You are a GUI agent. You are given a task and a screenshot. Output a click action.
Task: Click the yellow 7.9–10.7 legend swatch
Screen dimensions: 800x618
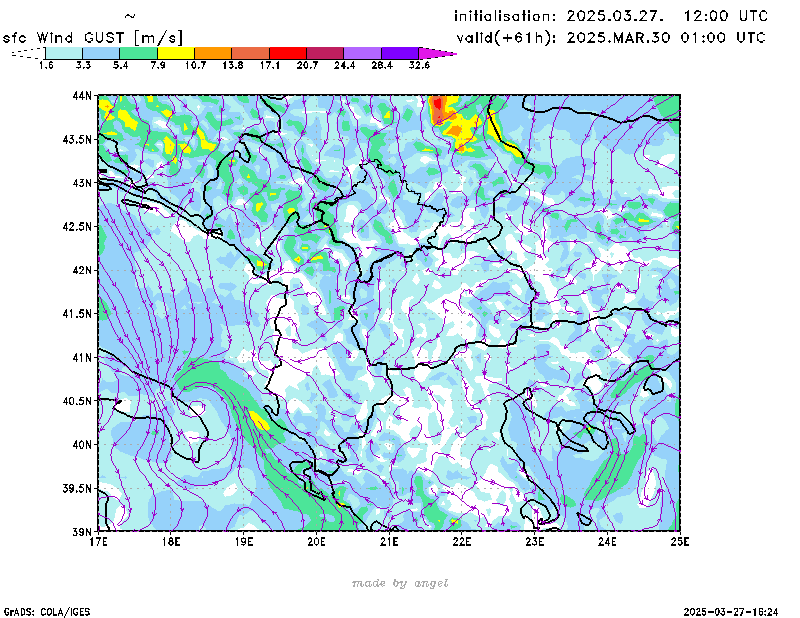pos(176,52)
